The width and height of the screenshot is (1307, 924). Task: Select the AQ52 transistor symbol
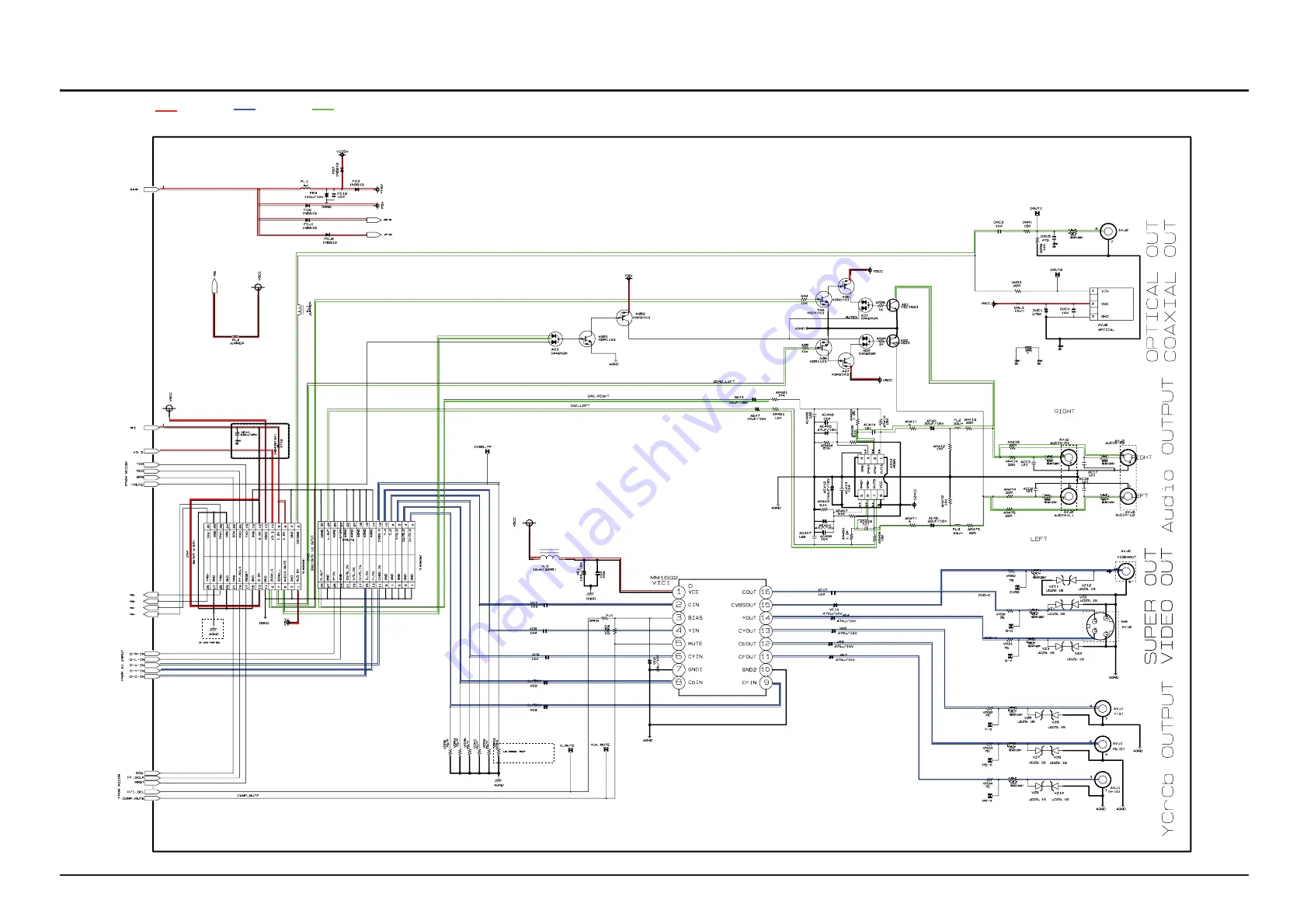point(624,317)
